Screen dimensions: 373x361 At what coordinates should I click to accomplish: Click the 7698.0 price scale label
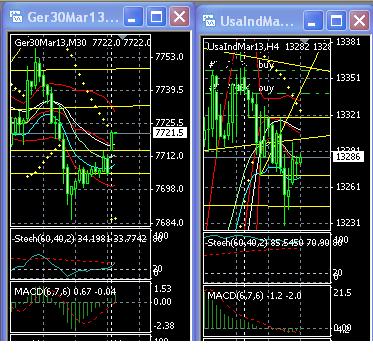click(x=169, y=189)
